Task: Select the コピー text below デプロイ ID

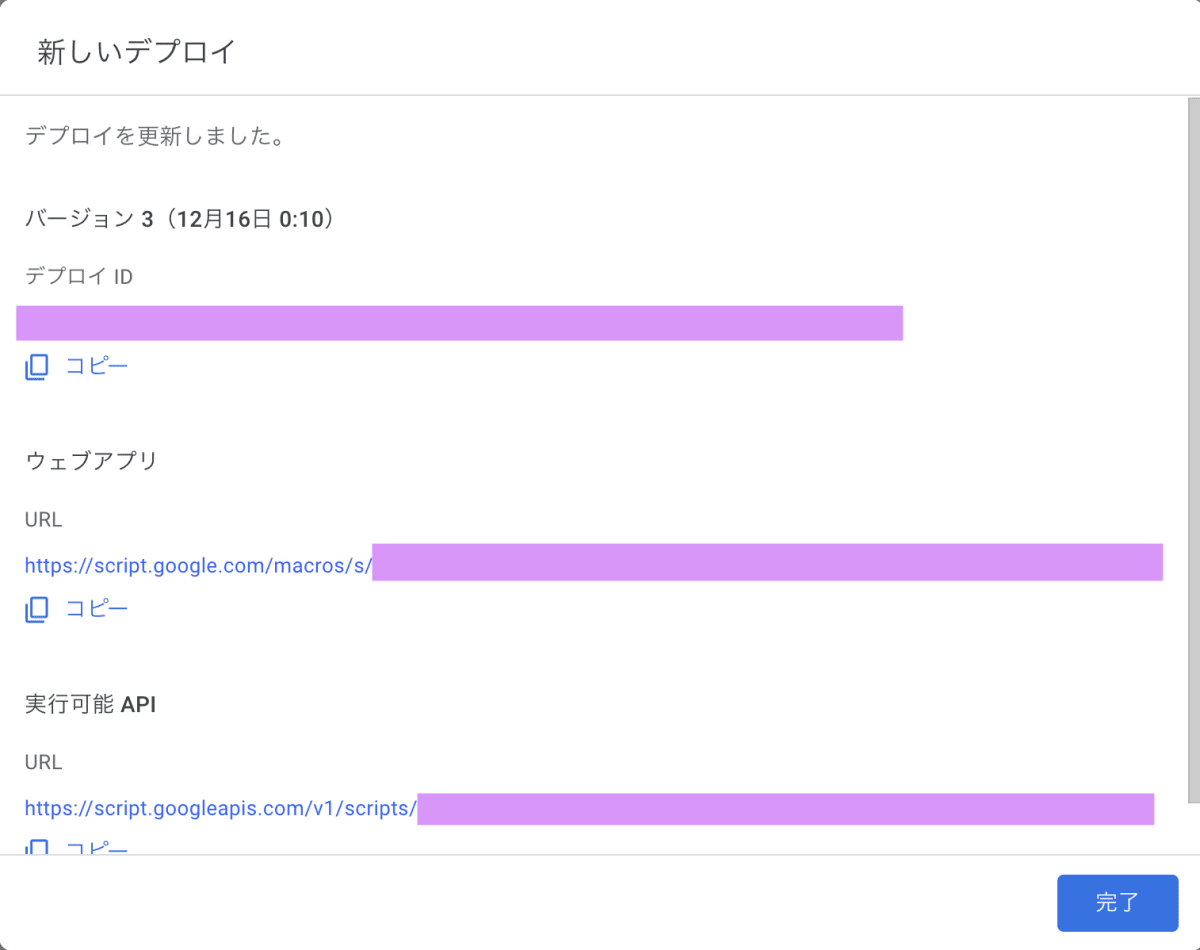Action: (x=97, y=366)
